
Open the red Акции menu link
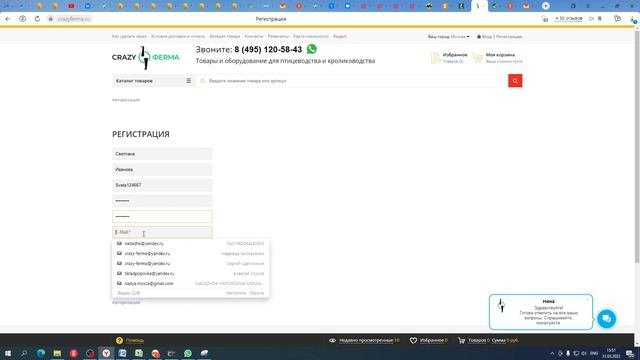pos(340,36)
